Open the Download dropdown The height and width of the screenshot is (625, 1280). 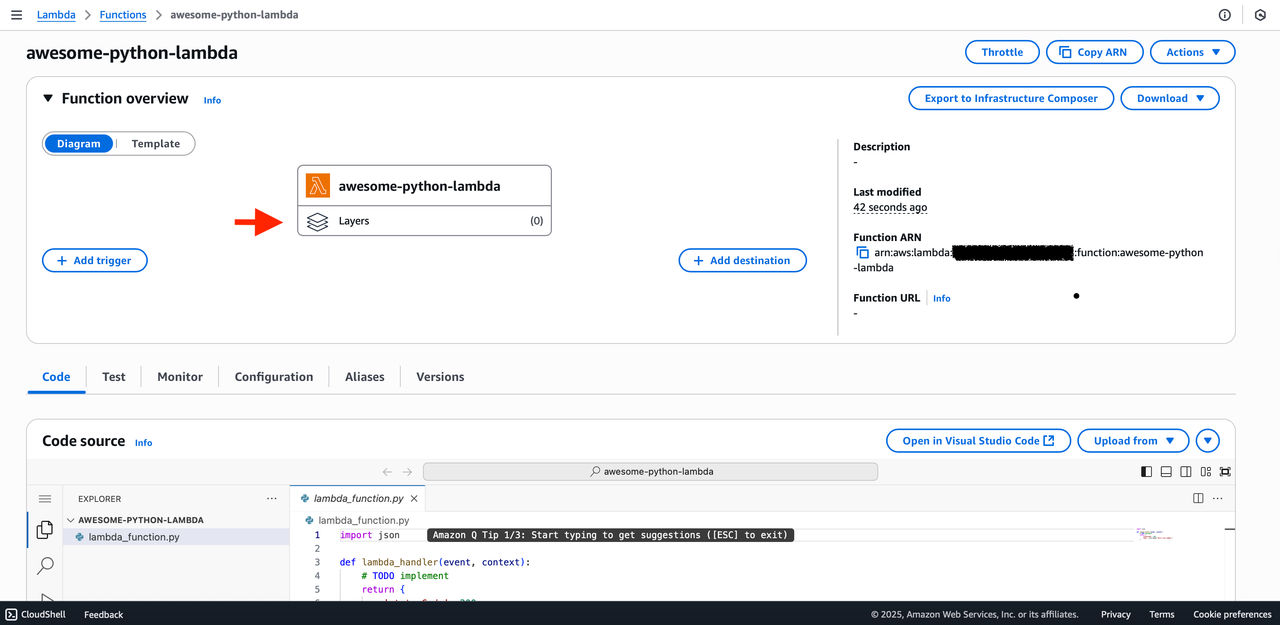pos(1170,98)
